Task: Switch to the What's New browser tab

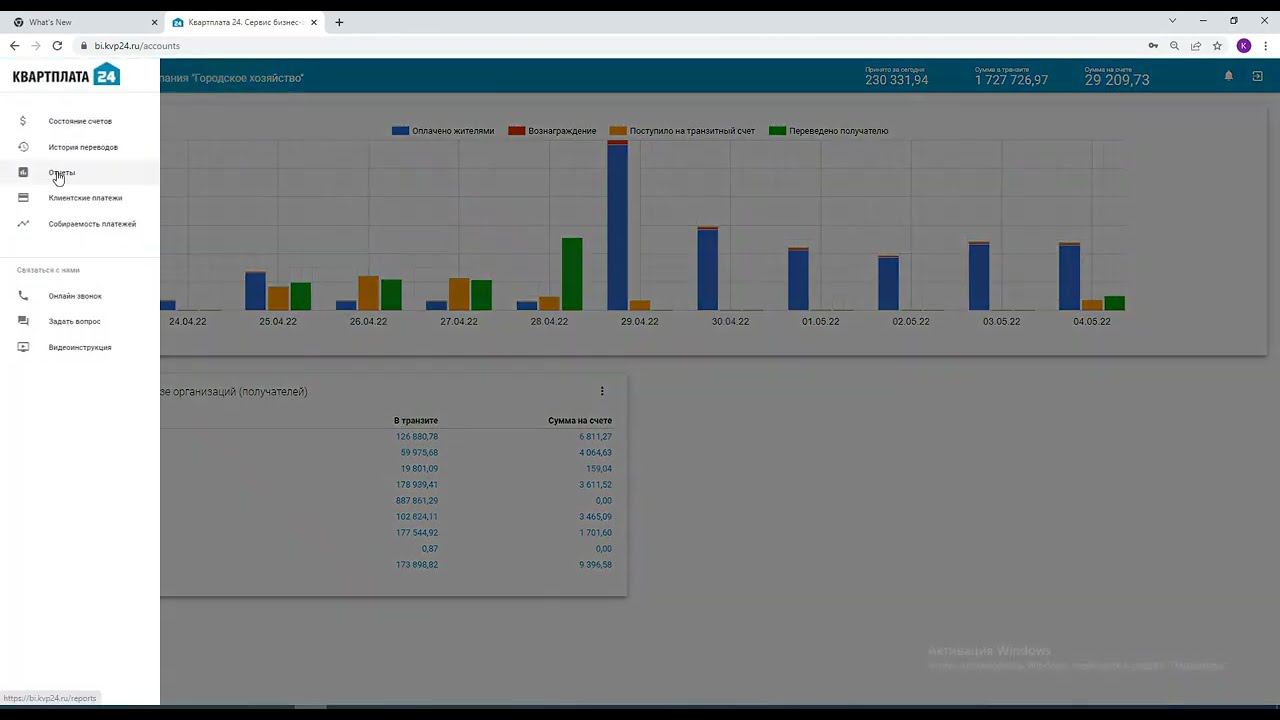Action: point(82,22)
